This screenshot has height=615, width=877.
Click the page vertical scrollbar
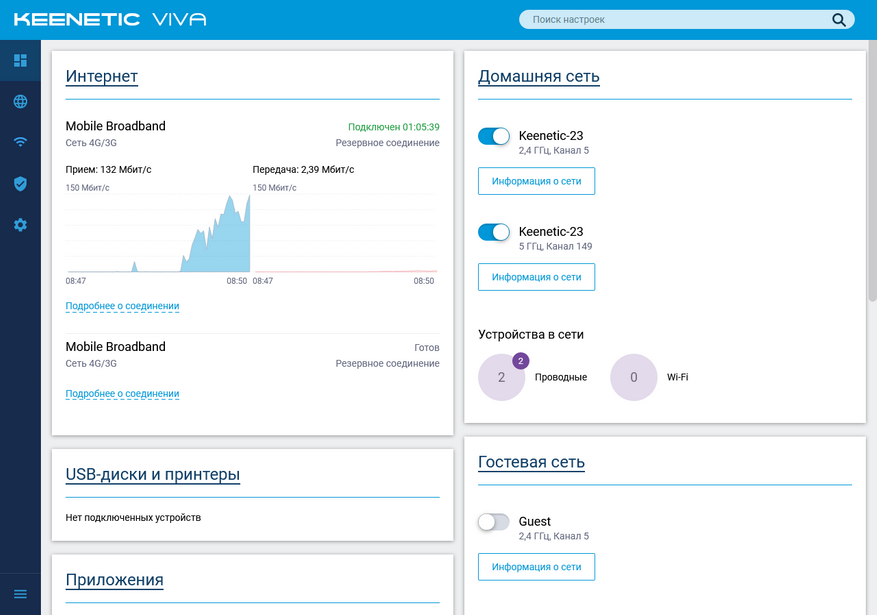pyautogui.click(x=873, y=171)
